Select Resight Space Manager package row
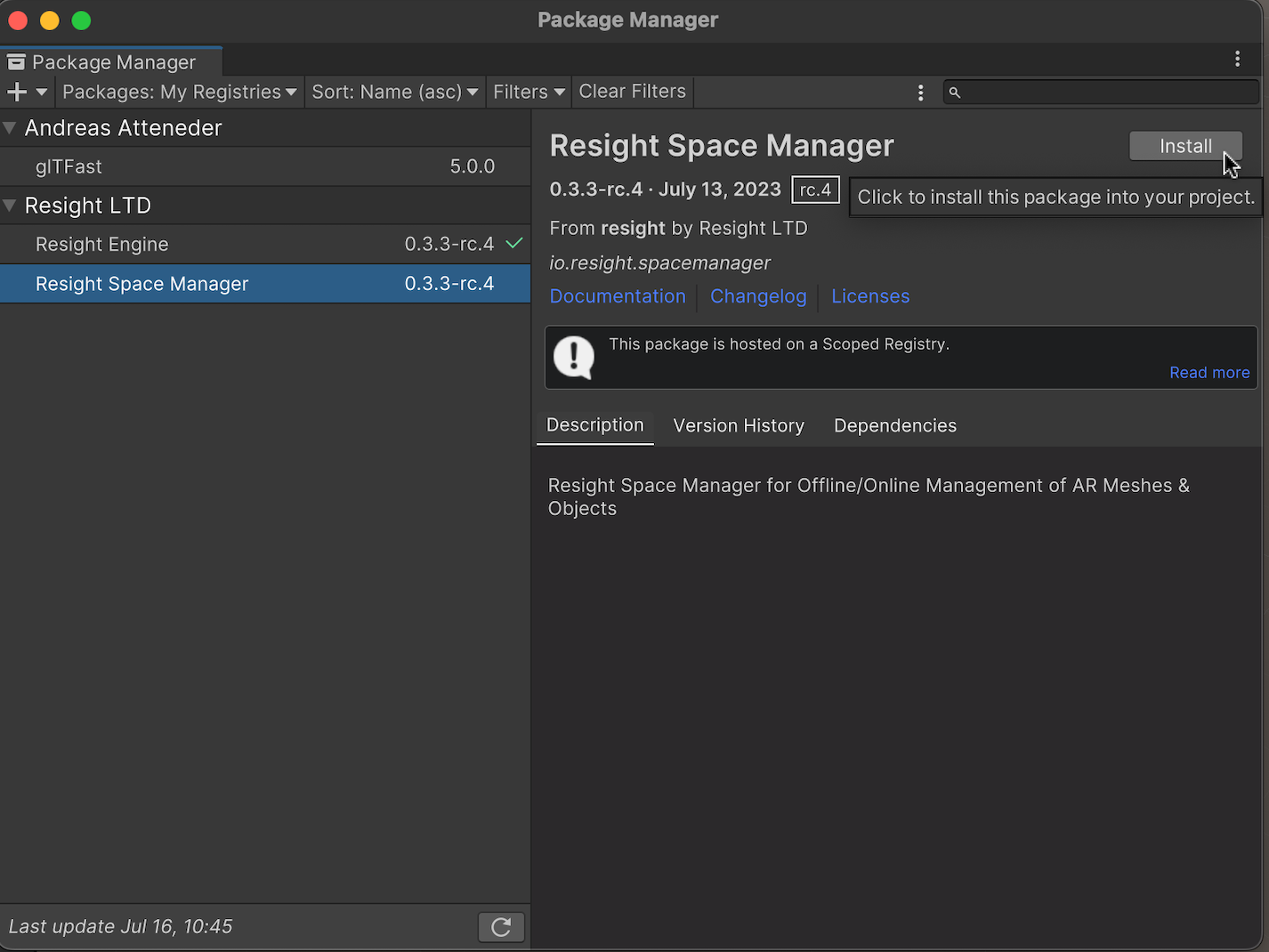1269x952 pixels. (x=265, y=284)
